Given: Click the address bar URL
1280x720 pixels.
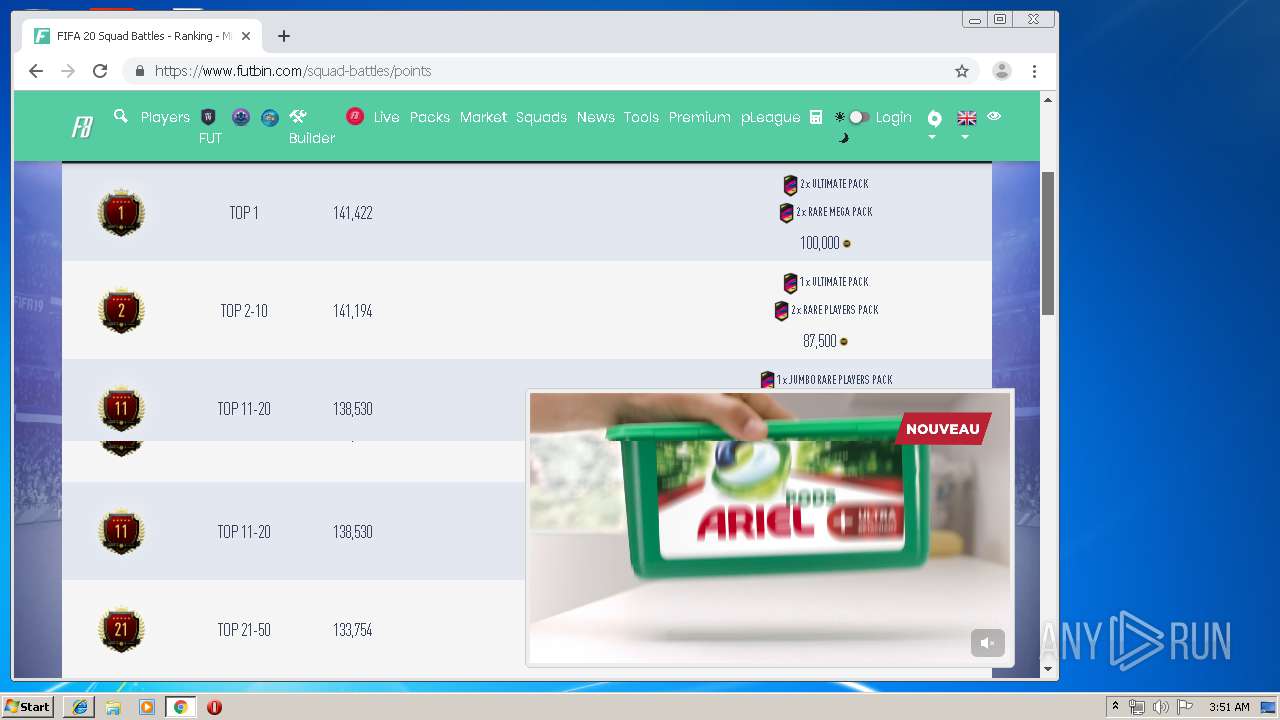Looking at the screenshot, I should tap(293, 71).
